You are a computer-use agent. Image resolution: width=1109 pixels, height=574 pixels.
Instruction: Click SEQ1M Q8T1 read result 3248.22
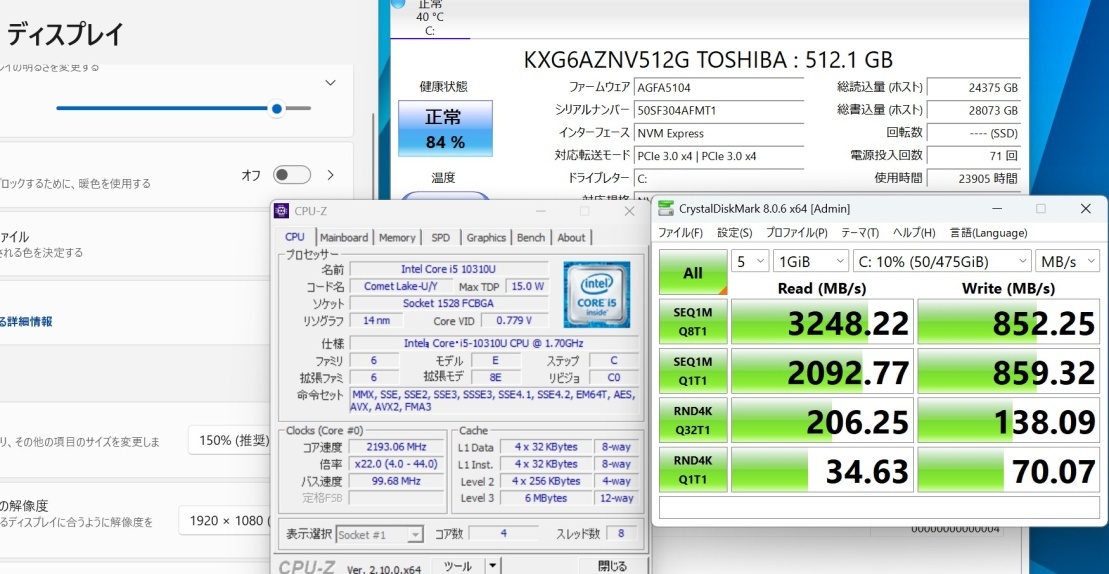(x=822, y=322)
